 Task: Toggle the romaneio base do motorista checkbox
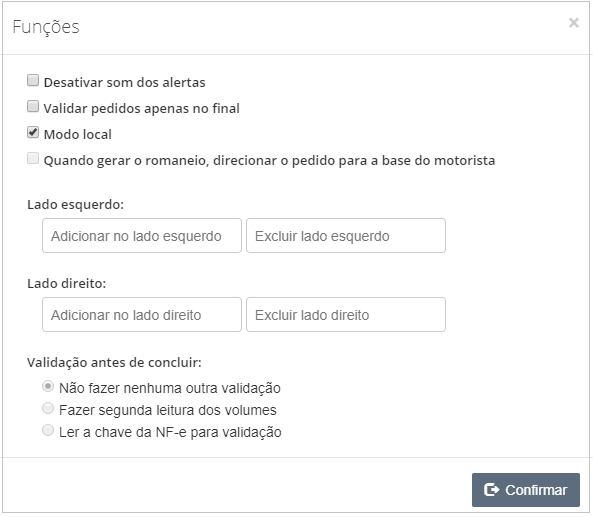[x=33, y=158]
